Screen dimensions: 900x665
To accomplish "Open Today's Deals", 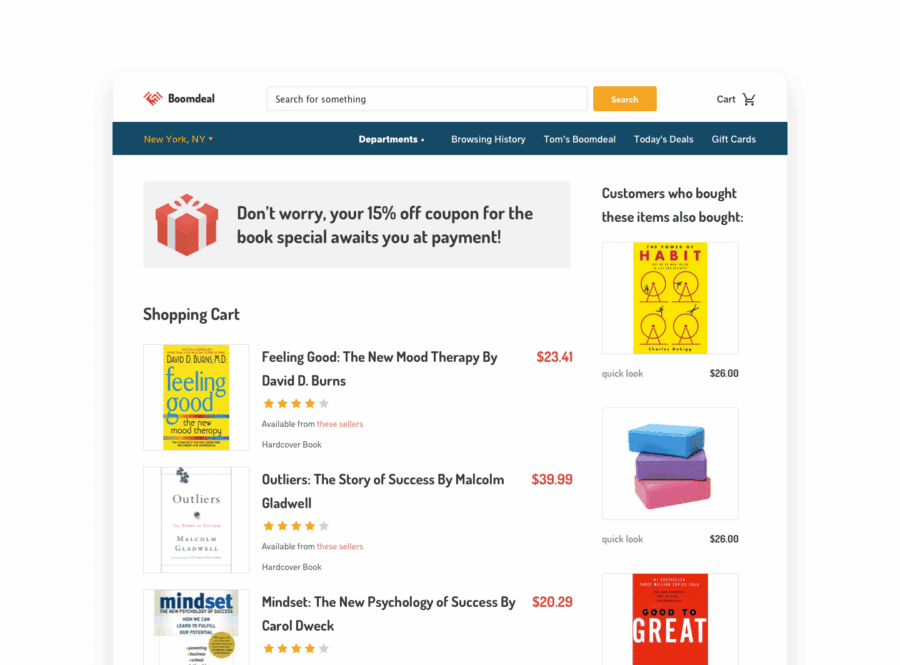I will [663, 139].
